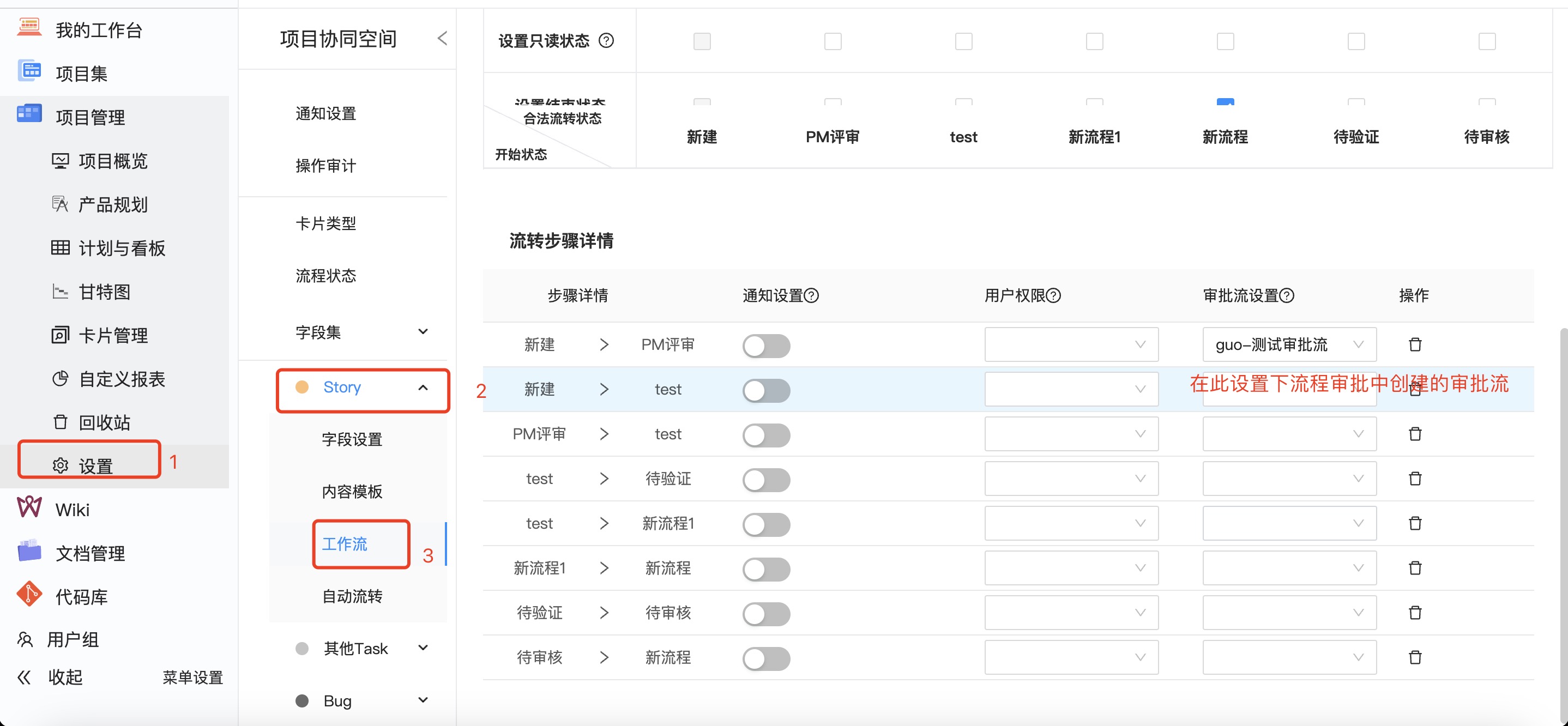The height and width of the screenshot is (726, 1568).
Task: Open the approval flow dropdown showing guo-测试审批流
Action: coord(1289,344)
